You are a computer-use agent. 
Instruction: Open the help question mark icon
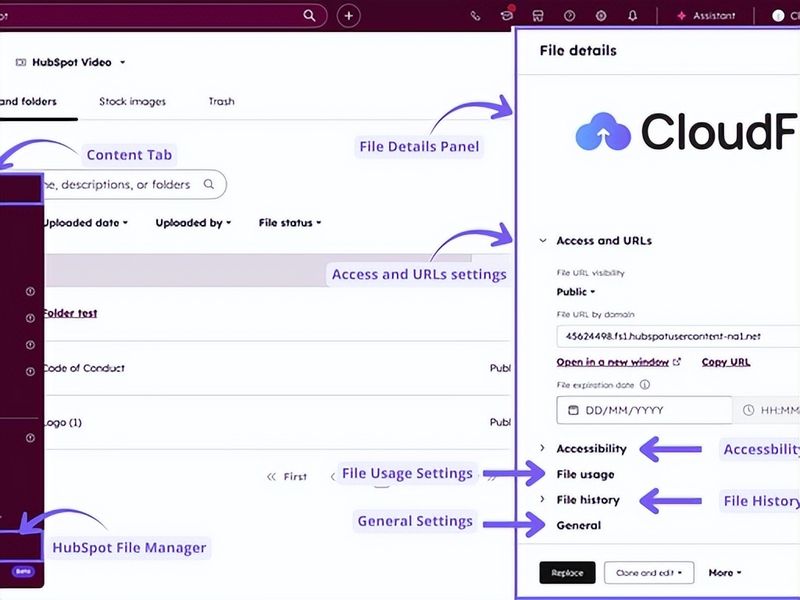[569, 16]
